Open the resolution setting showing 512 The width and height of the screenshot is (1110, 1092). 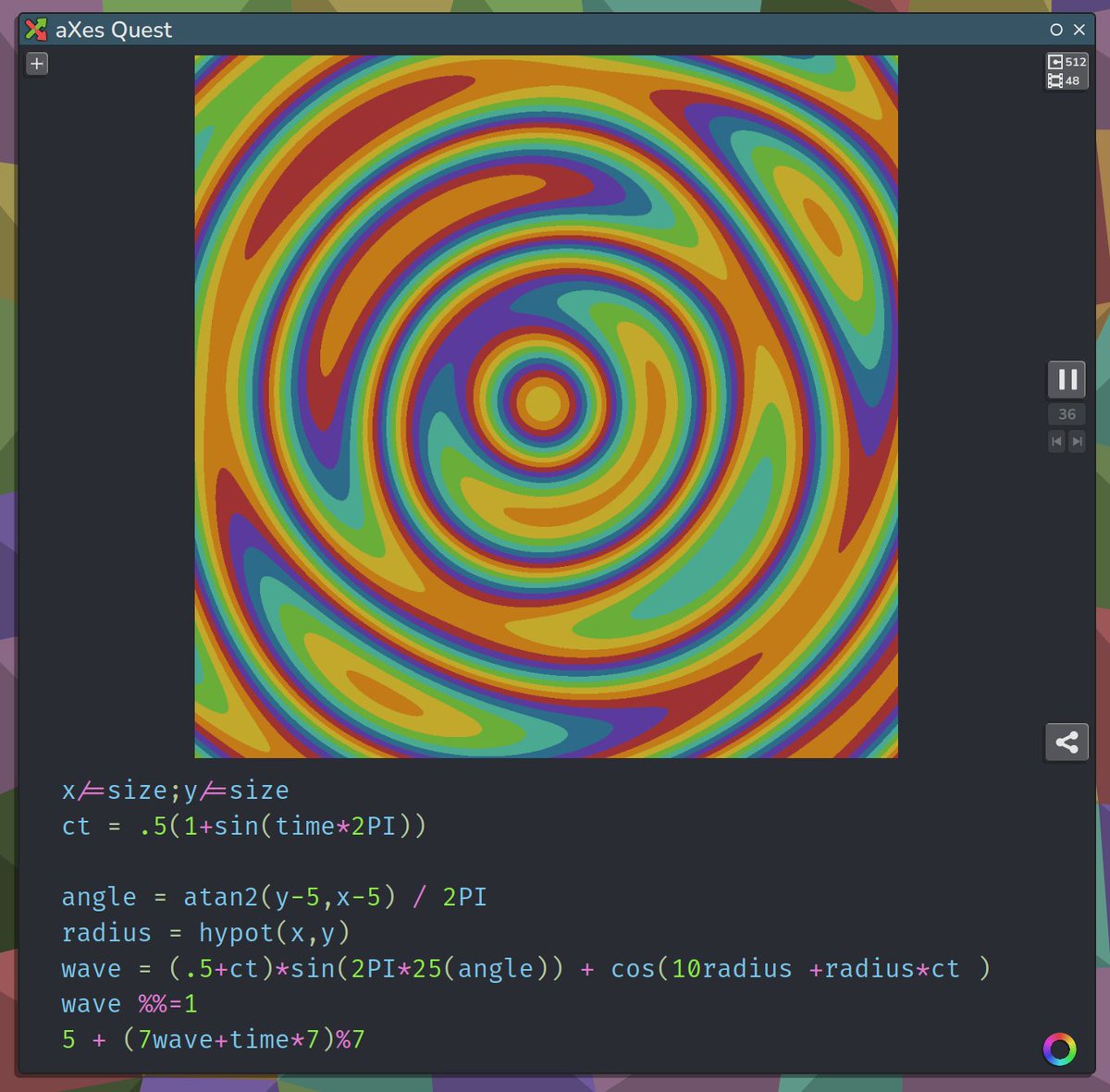click(1067, 62)
